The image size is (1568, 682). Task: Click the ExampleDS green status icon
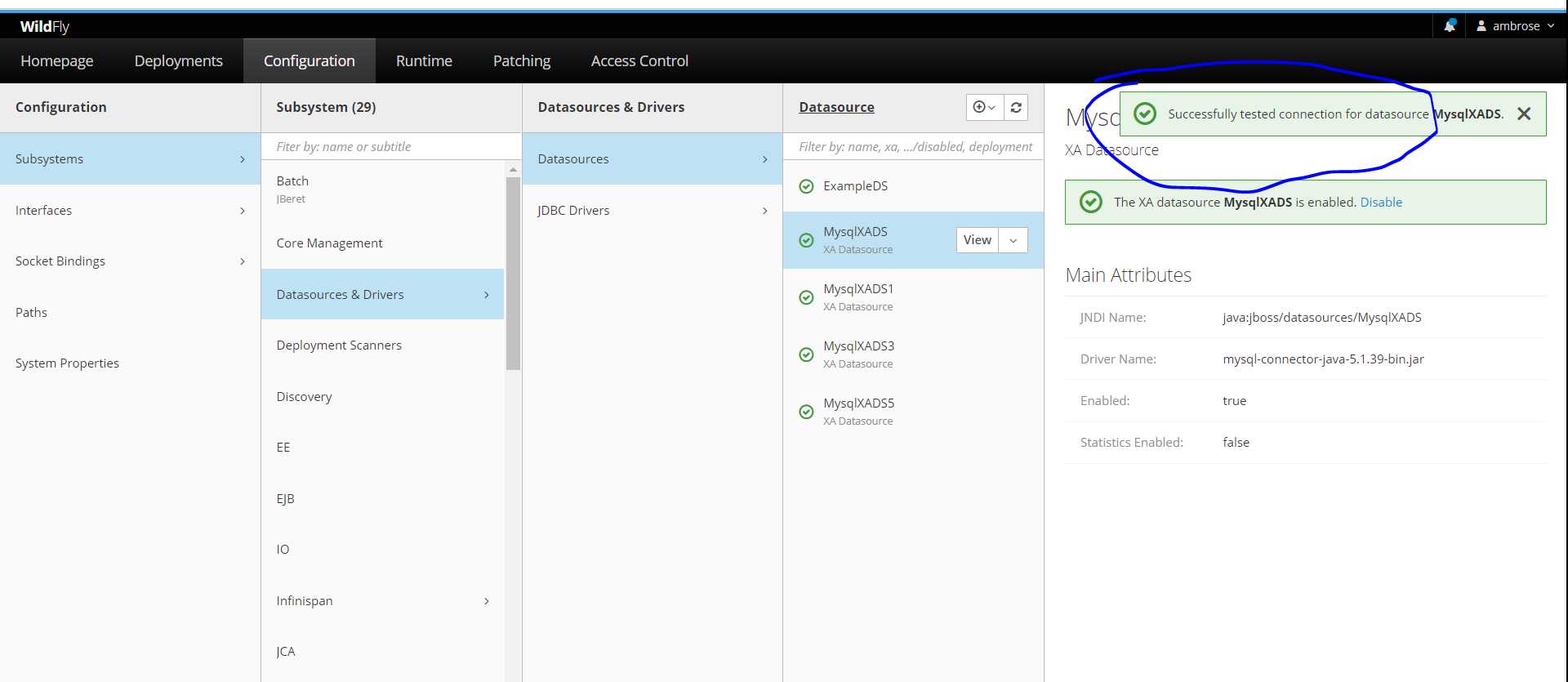tap(806, 186)
